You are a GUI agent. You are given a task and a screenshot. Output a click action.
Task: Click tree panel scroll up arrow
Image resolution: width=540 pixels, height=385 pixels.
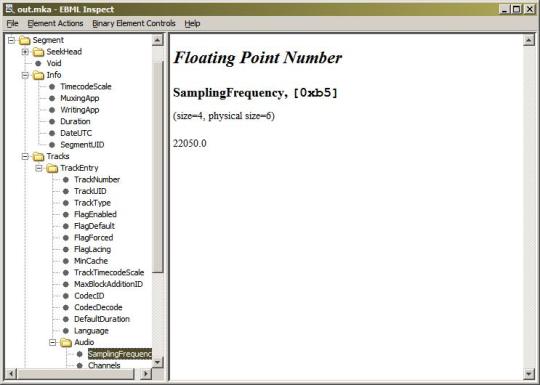158,40
